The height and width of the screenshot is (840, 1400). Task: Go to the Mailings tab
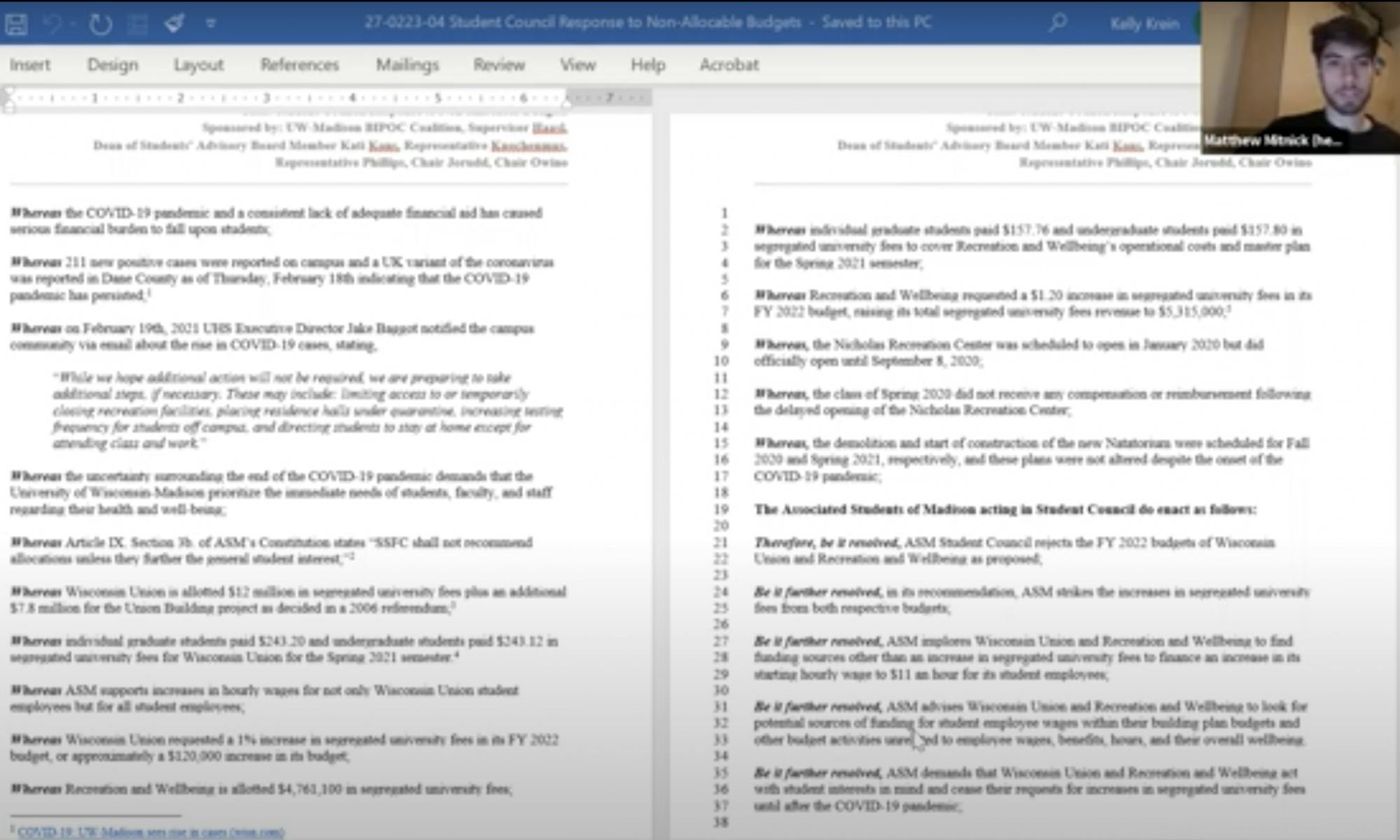tap(407, 65)
